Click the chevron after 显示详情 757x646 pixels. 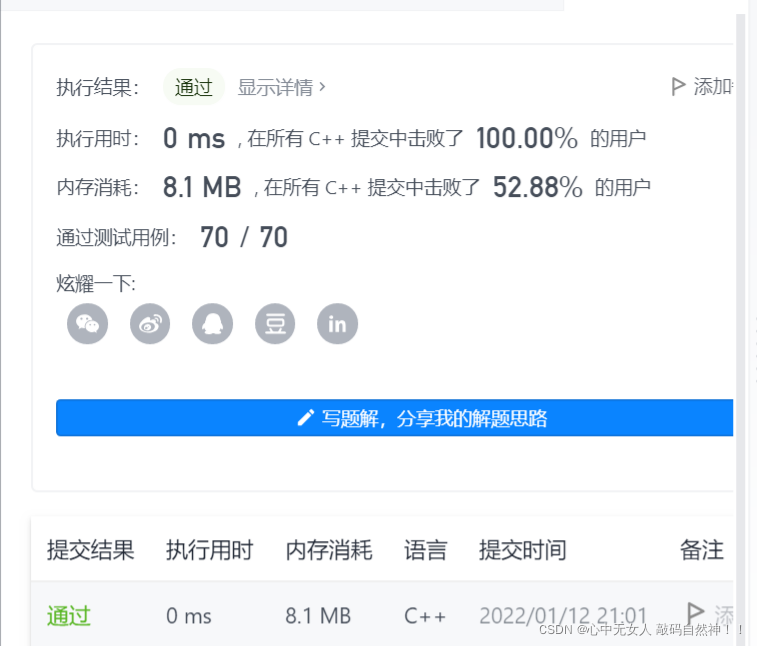322,87
